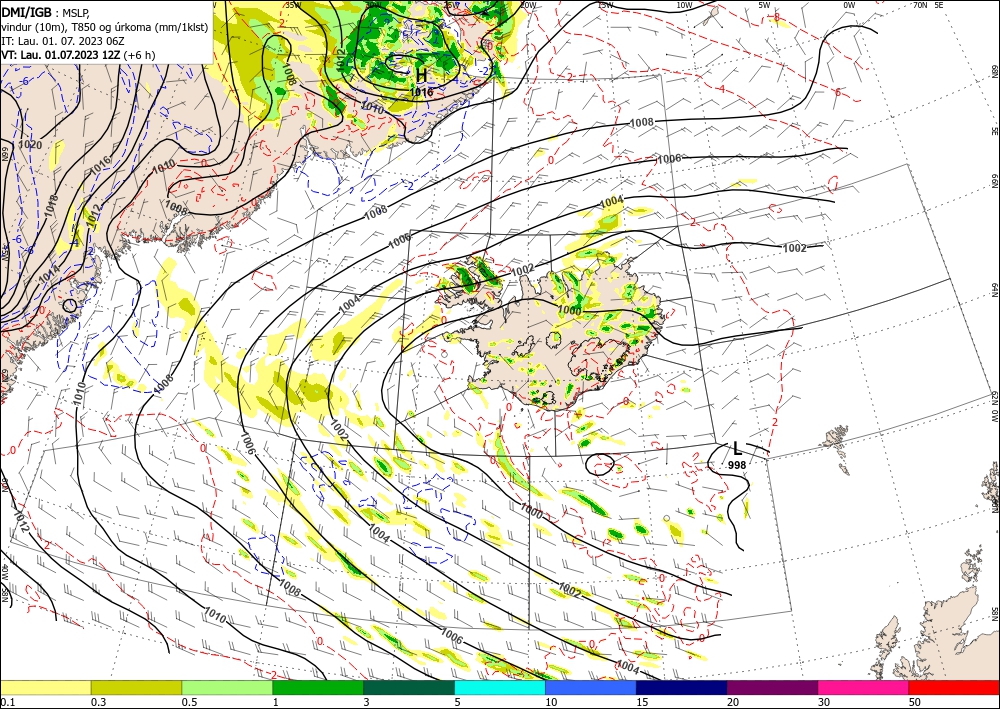Click the '5W' longitude label at top

point(765,5)
